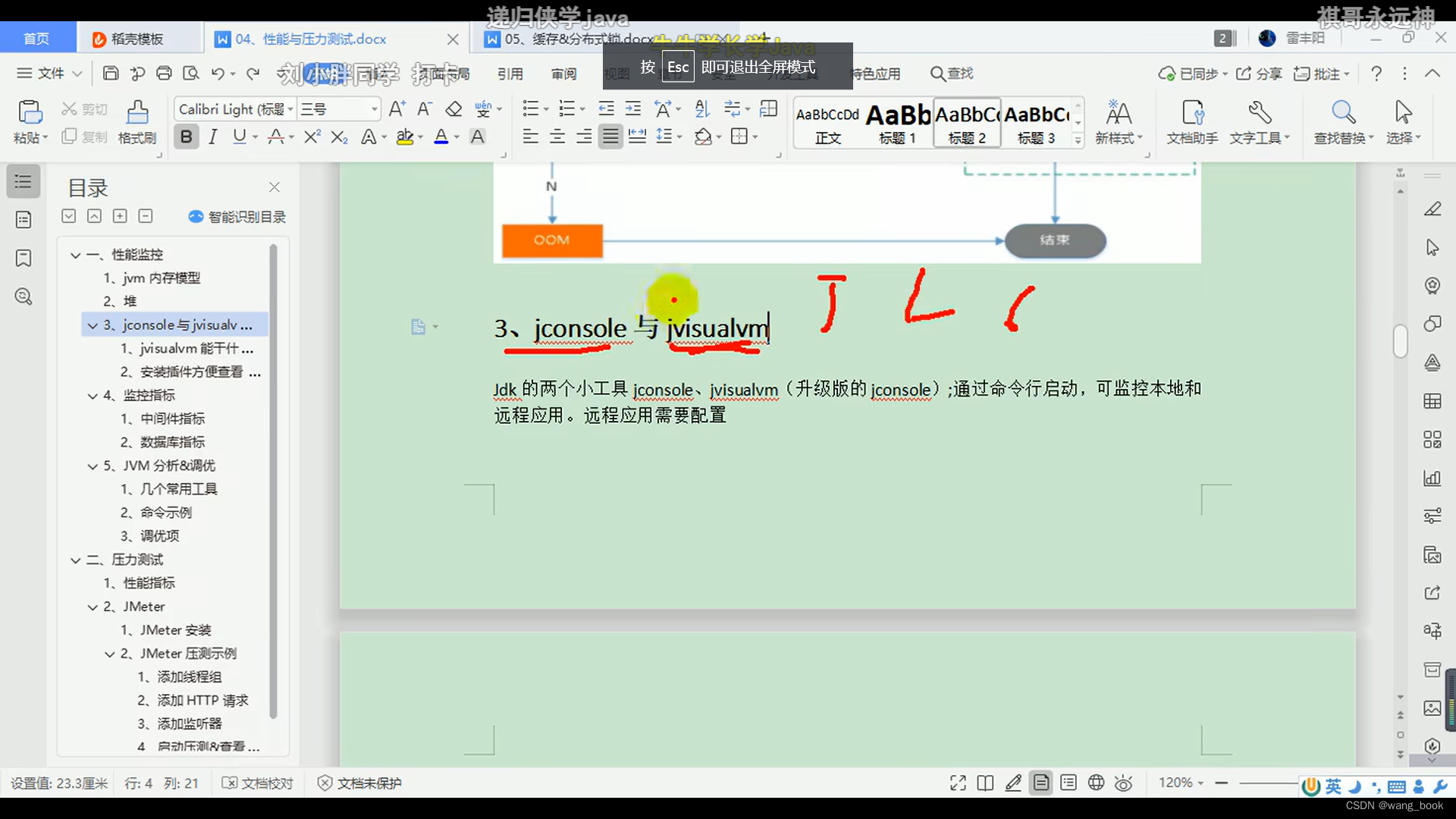Open the Document Assistant tool
1456x819 pixels.
coord(1192,122)
